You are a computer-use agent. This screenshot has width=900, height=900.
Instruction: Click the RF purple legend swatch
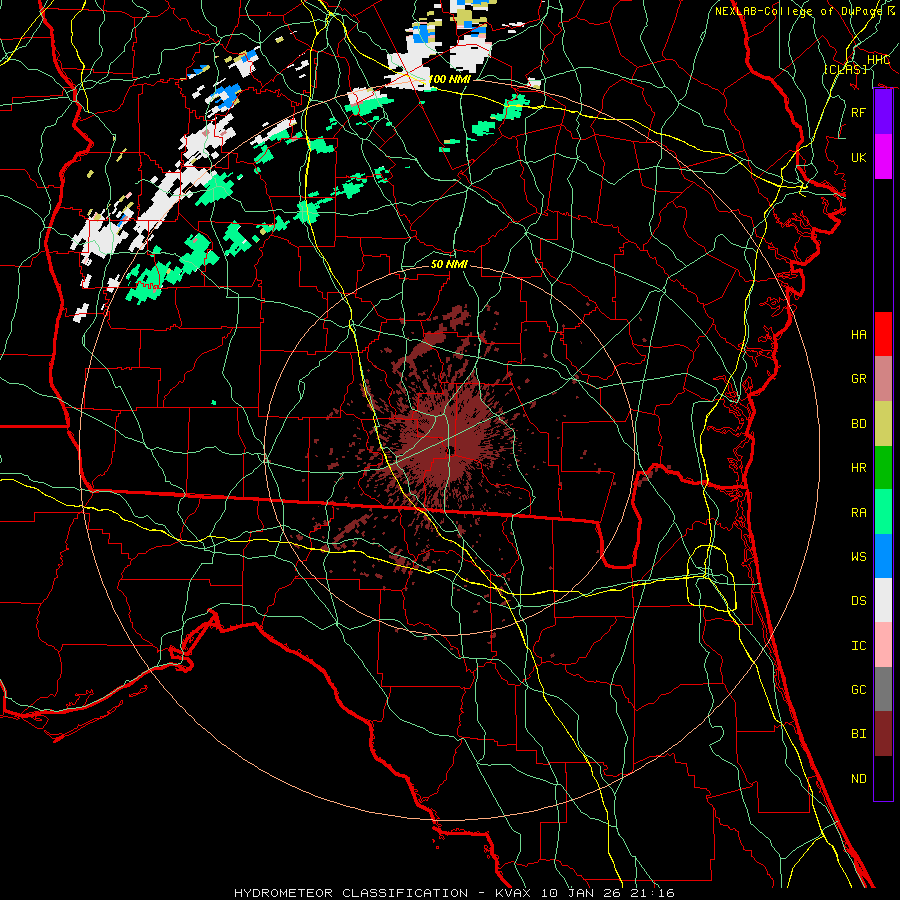[x=883, y=112]
